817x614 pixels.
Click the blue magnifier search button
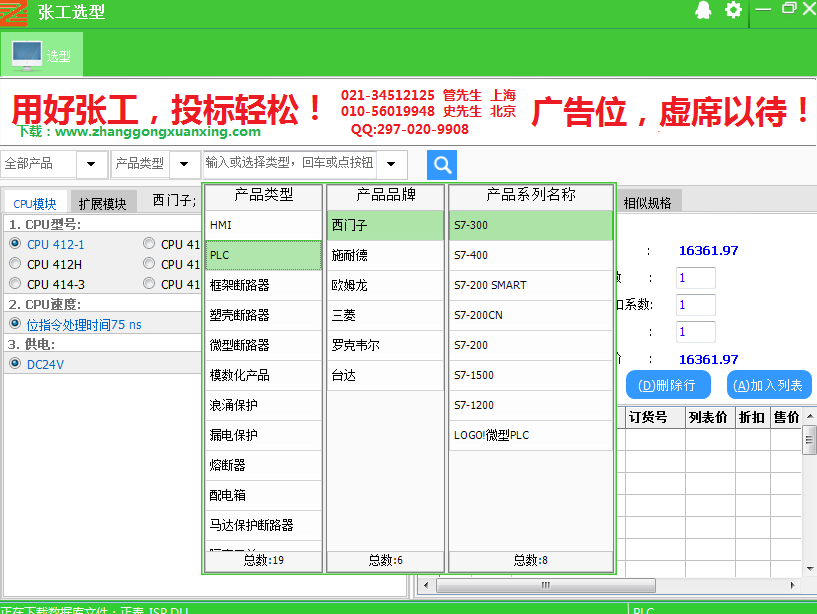pyautogui.click(x=442, y=165)
